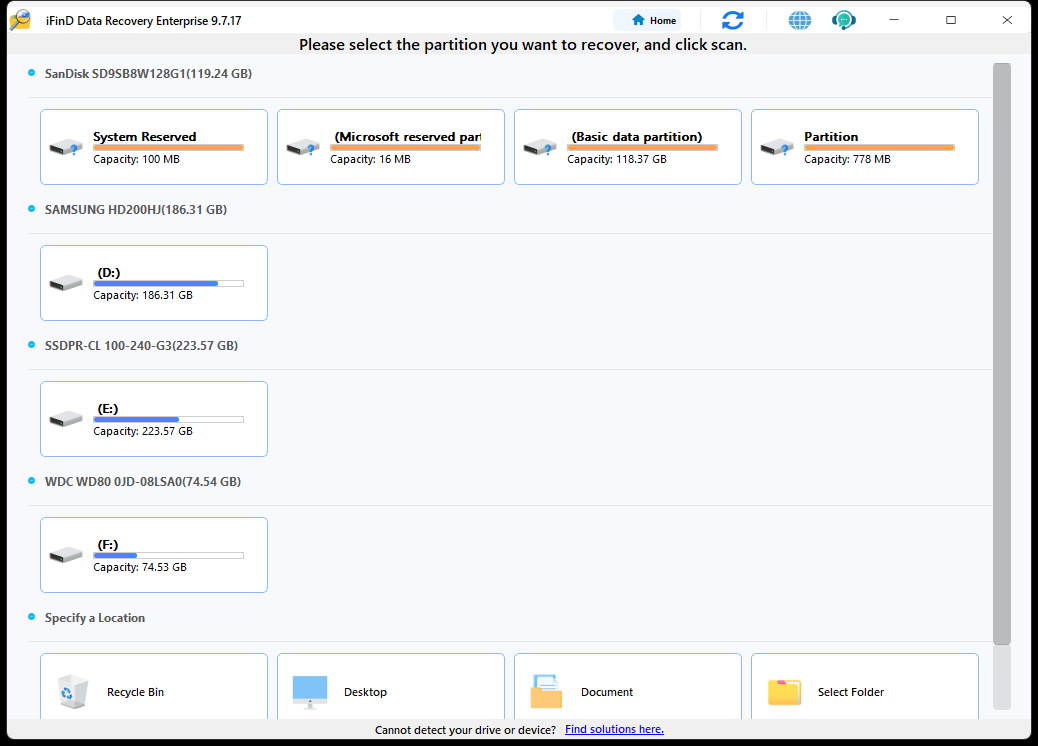Click the Basic data partition drive icon
This screenshot has height=746, width=1038.
pos(540,147)
